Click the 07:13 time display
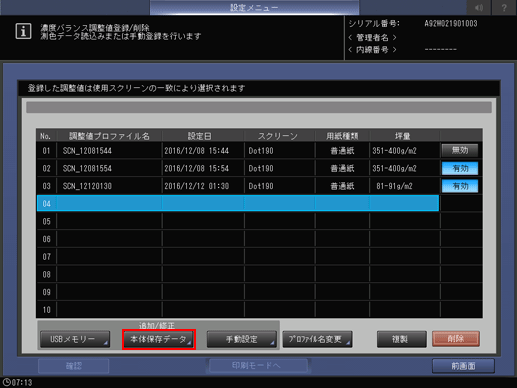517x388 pixels. point(22,382)
